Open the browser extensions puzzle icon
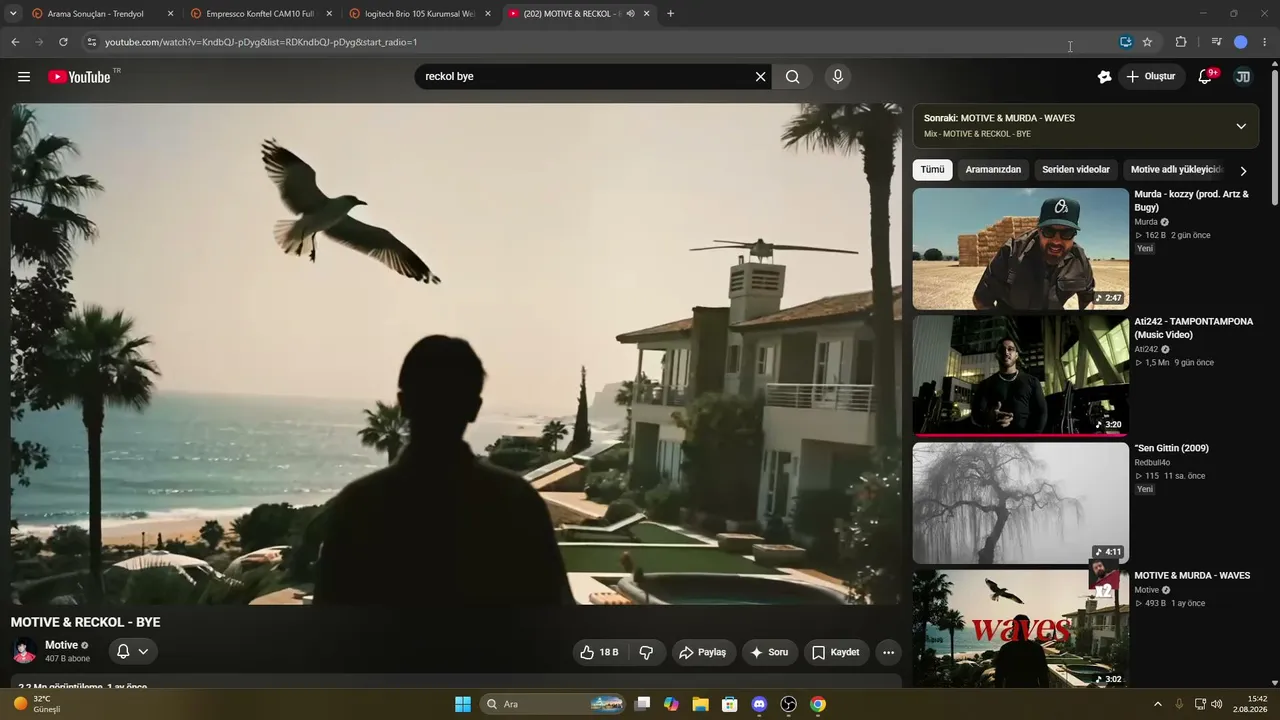 pyautogui.click(x=1181, y=42)
